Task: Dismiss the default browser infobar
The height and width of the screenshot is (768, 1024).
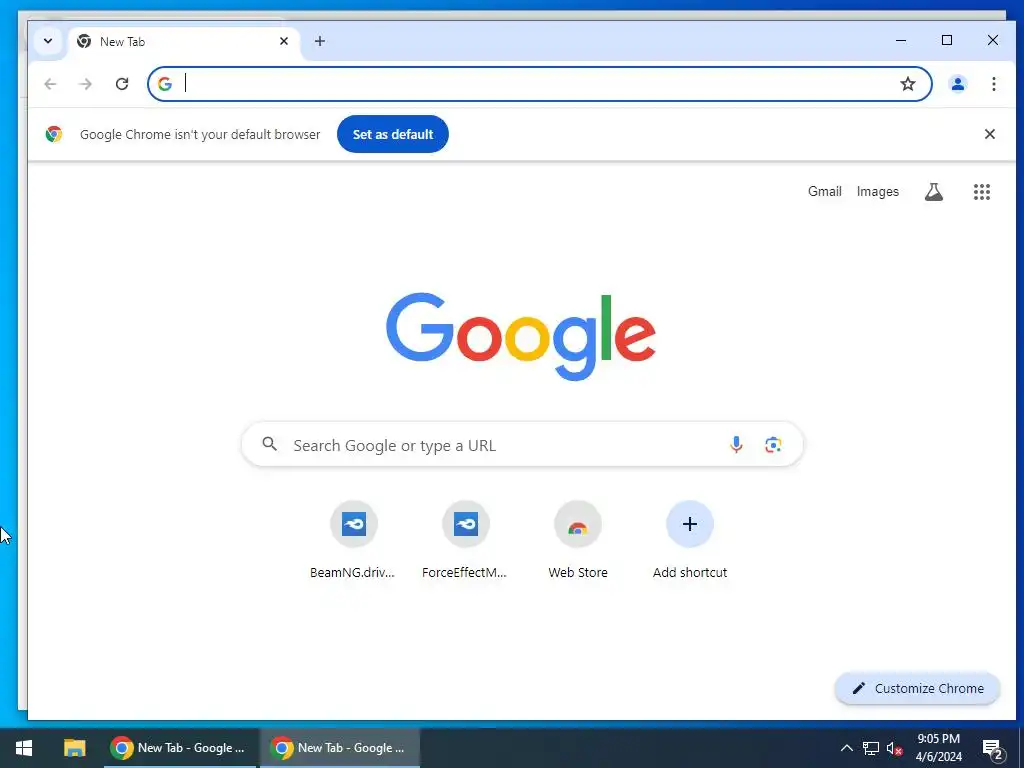Action: pos(989,134)
